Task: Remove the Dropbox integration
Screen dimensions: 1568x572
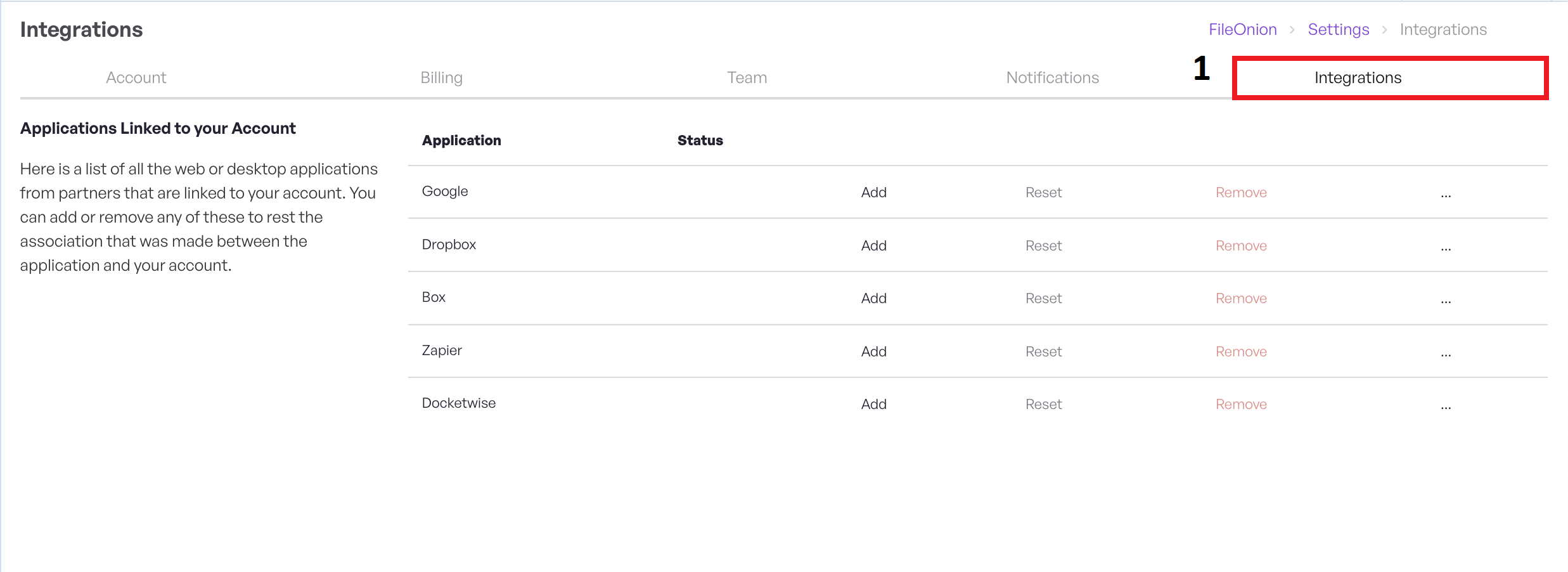Action: tap(1240, 246)
